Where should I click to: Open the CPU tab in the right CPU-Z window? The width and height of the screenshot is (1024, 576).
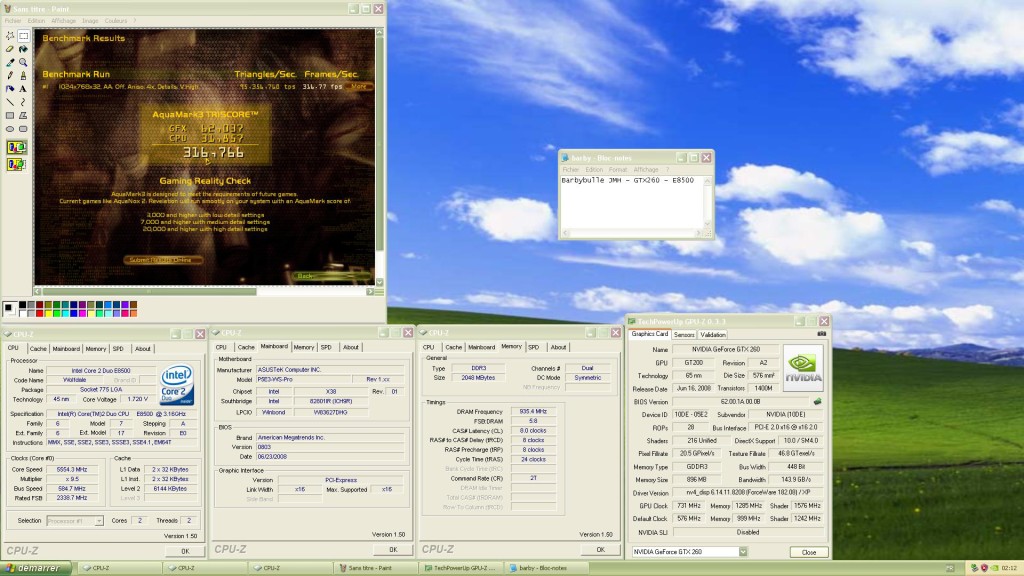pyautogui.click(x=428, y=347)
